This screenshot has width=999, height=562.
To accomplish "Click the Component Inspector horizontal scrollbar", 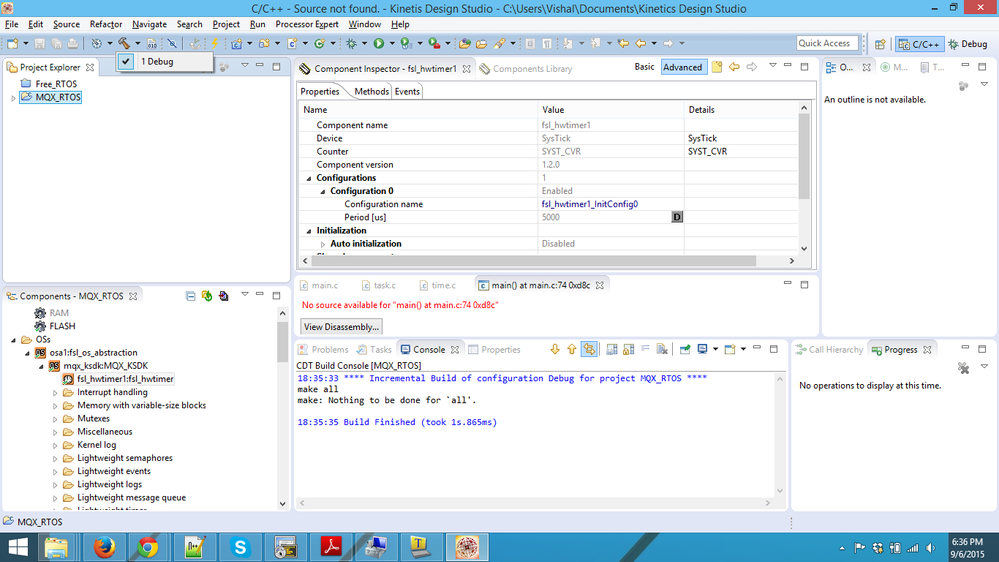I will tap(533, 261).
